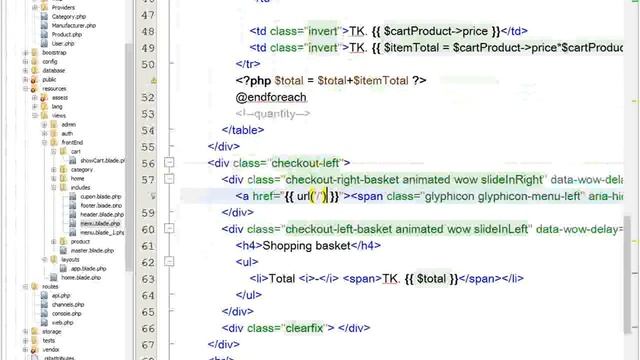The height and width of the screenshot is (360, 640).
Task: Click the public folder icon
Action: click(x=35, y=80)
